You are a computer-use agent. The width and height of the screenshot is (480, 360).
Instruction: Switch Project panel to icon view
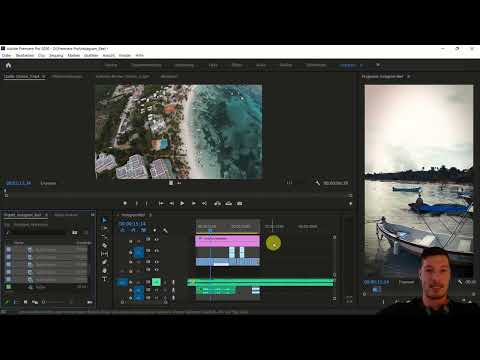[x=25, y=302]
